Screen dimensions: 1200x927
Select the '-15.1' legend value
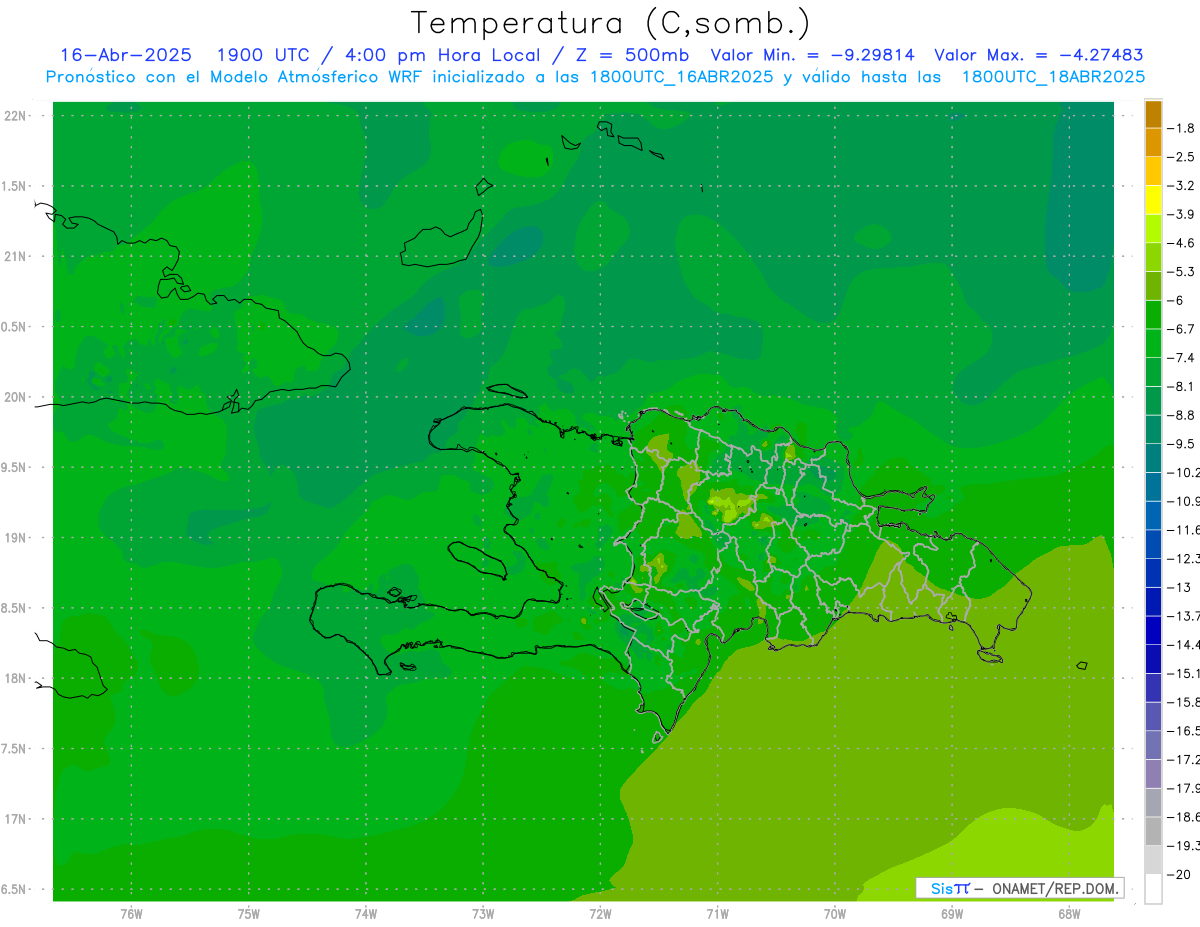point(1184,673)
